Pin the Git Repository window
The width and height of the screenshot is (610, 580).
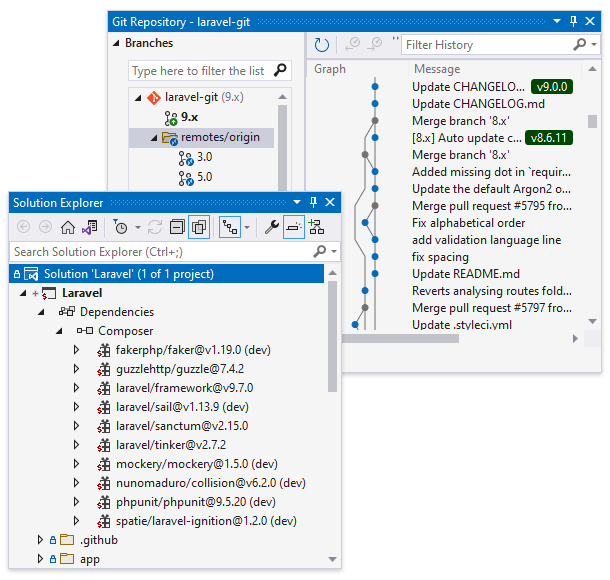(573, 21)
